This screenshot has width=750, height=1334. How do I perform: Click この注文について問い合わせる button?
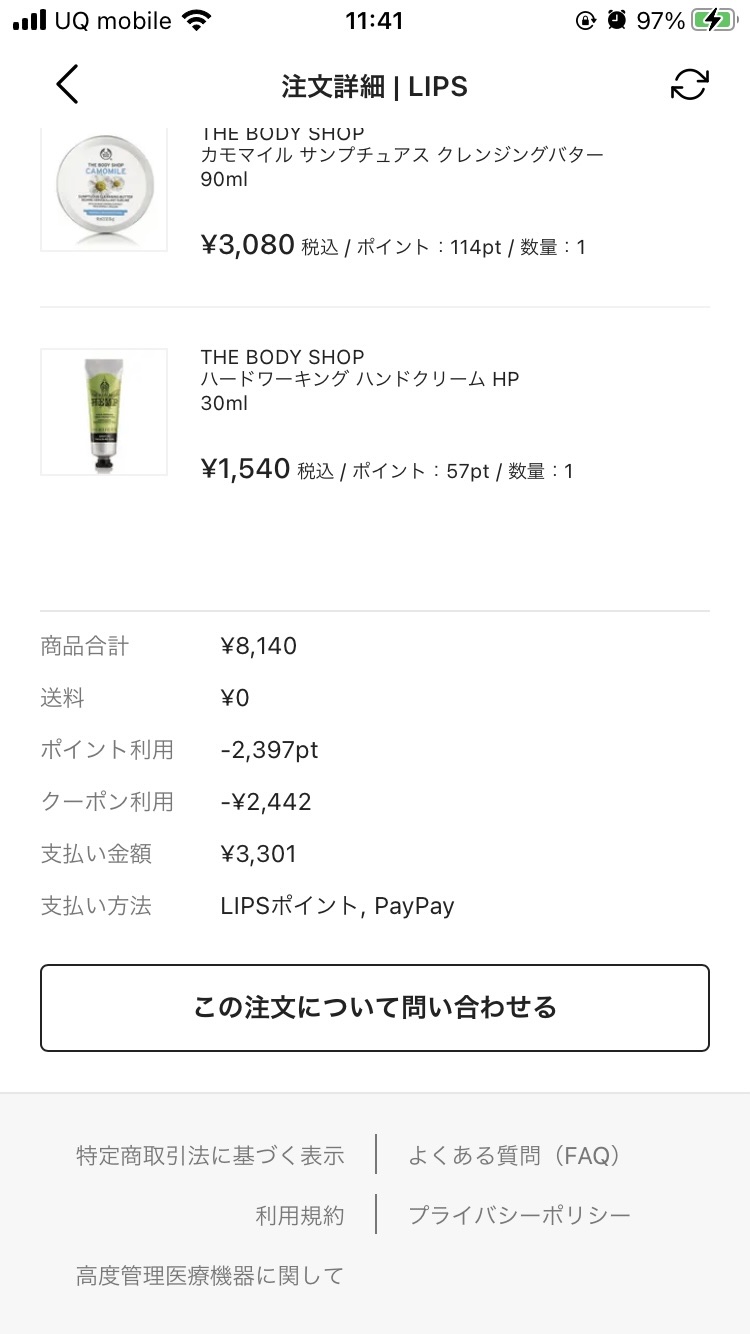coord(375,1008)
